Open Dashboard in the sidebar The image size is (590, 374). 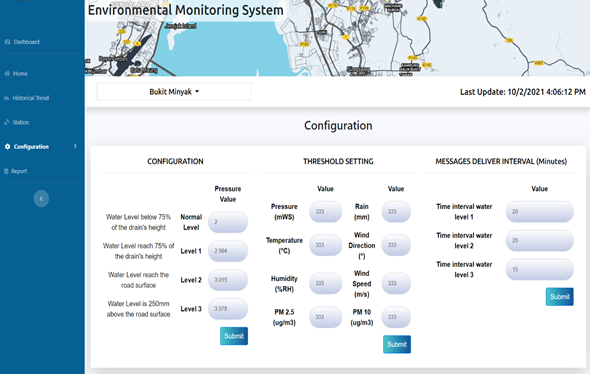click(26, 42)
